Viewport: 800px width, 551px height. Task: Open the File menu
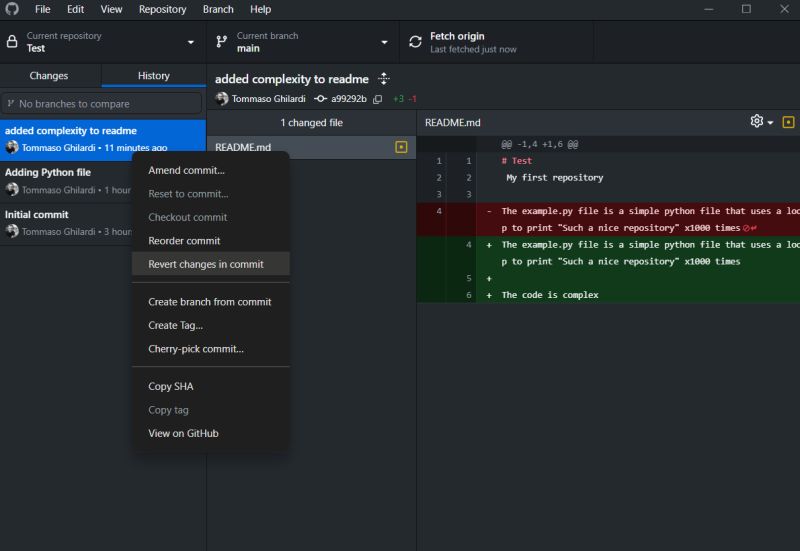[42, 9]
